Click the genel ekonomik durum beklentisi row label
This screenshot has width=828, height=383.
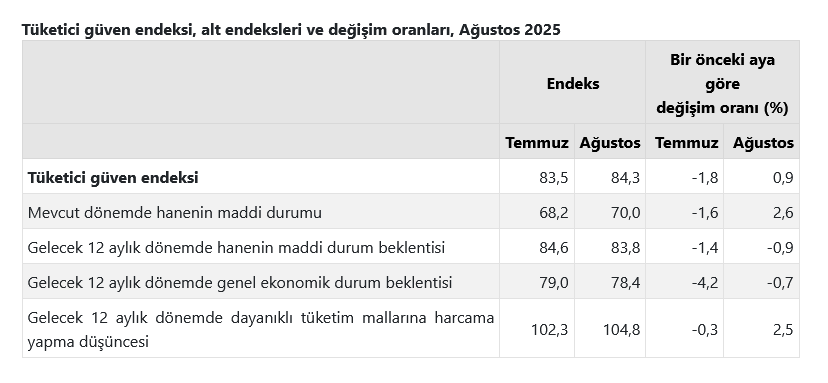(240, 283)
